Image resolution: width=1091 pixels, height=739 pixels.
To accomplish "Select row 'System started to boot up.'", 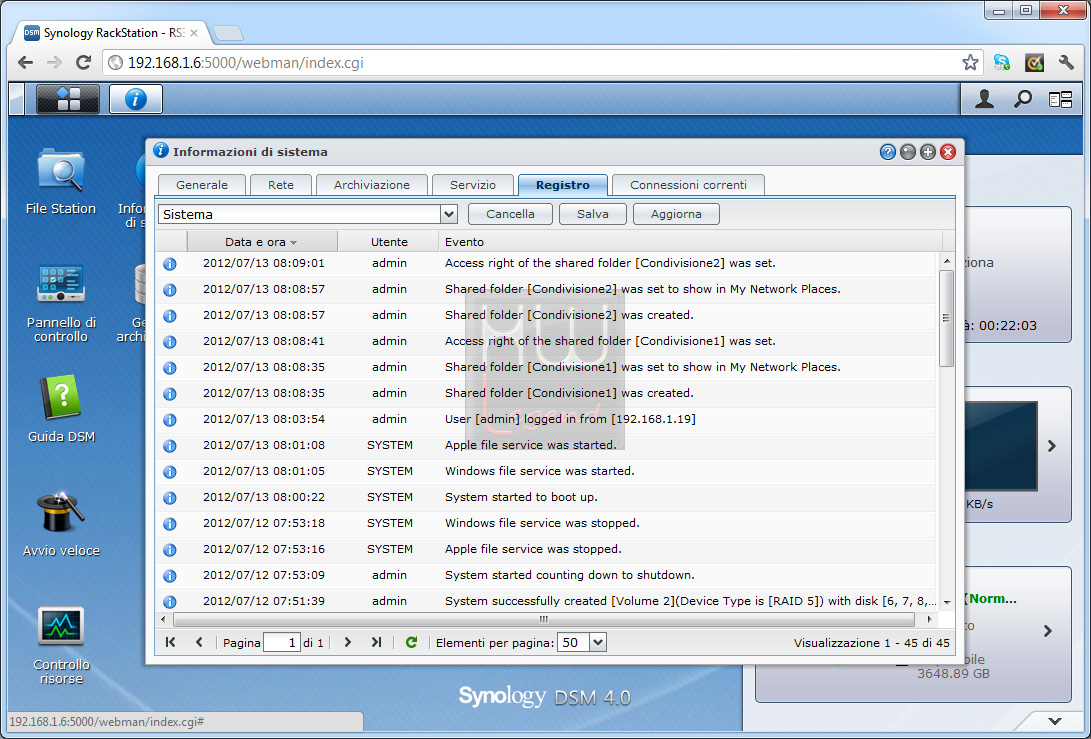I will pos(546,497).
